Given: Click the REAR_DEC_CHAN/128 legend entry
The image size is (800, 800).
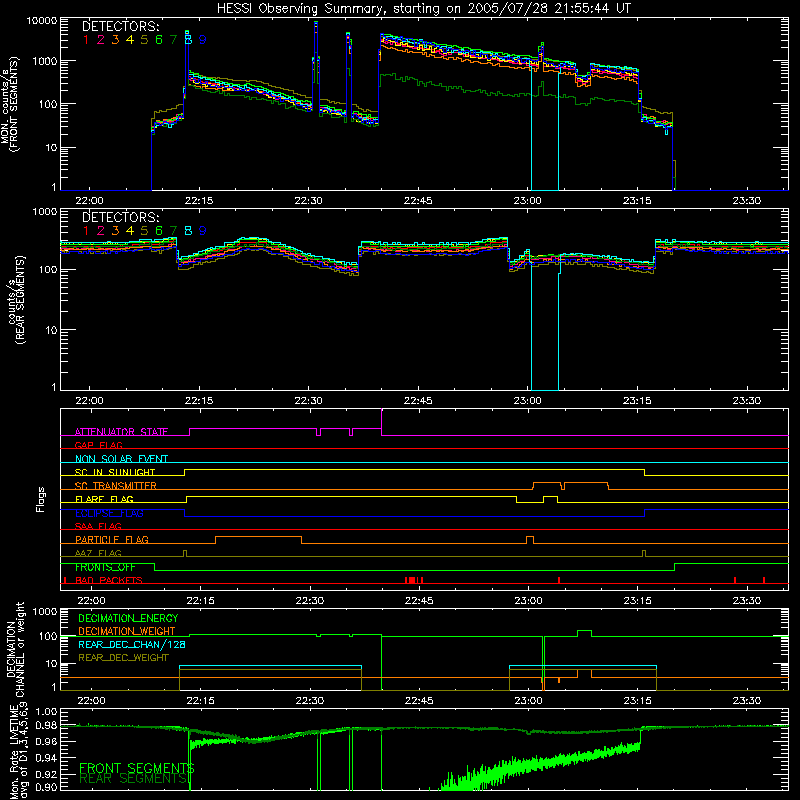Looking at the screenshot, I should 132,644.
